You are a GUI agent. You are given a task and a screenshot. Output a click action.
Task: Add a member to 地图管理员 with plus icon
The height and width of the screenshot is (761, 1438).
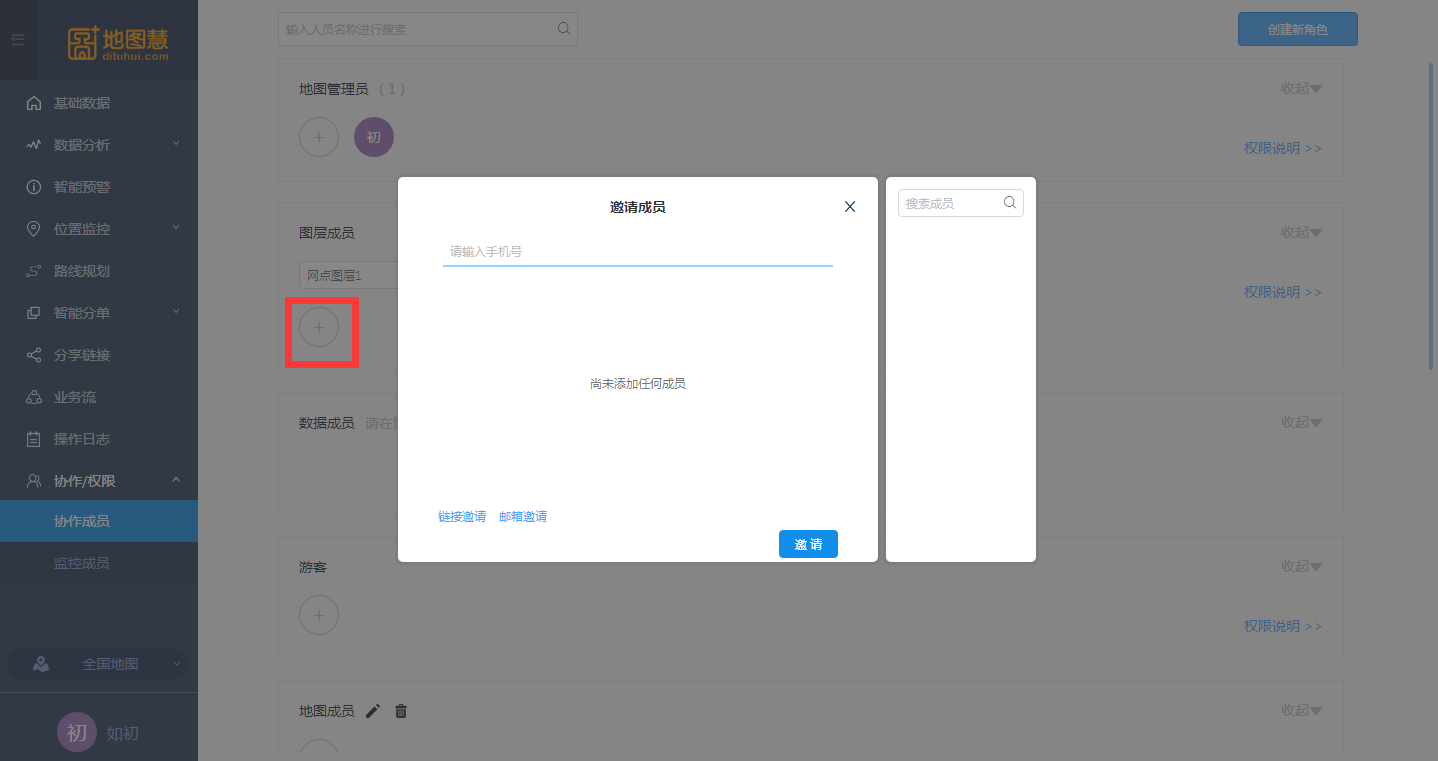[x=319, y=137]
